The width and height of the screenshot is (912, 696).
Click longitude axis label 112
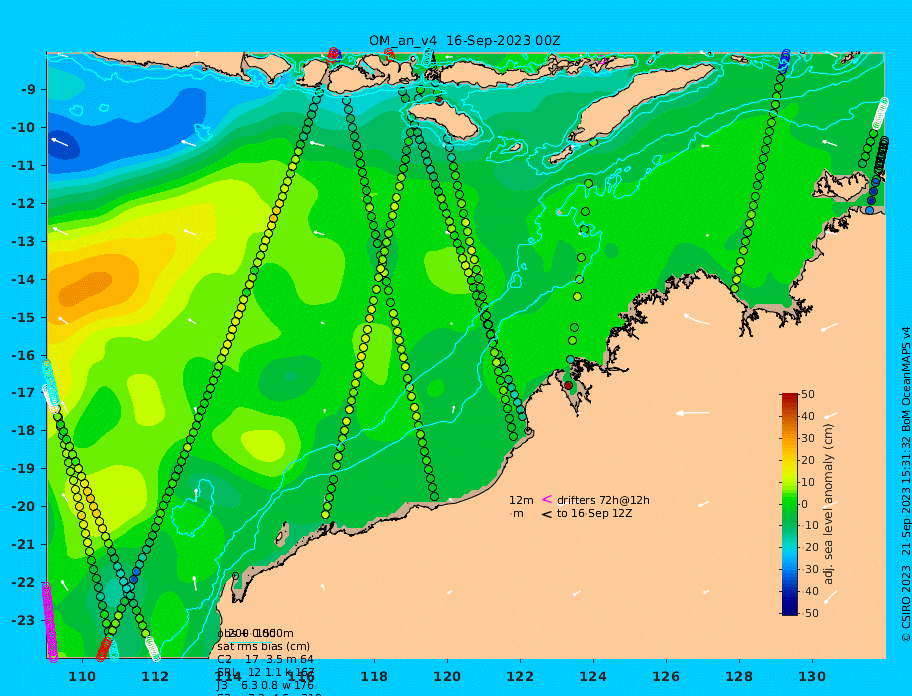155,677
